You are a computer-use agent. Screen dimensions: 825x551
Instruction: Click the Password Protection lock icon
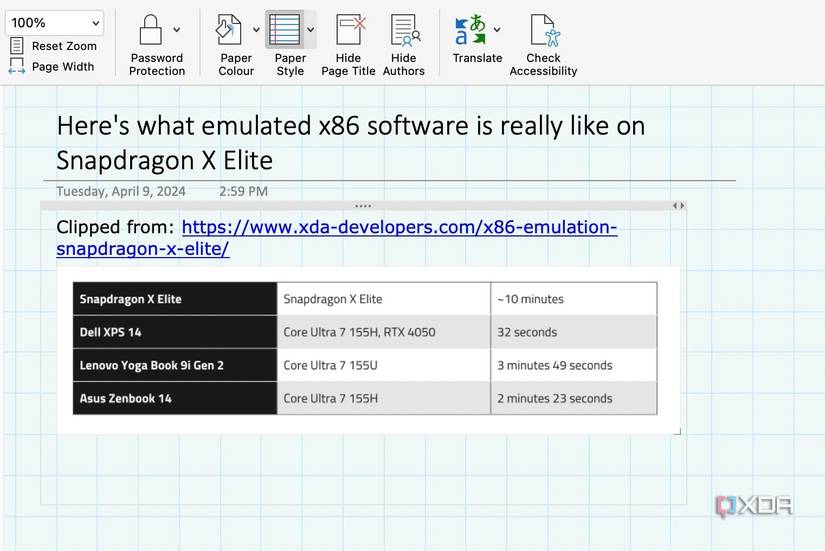click(x=150, y=29)
